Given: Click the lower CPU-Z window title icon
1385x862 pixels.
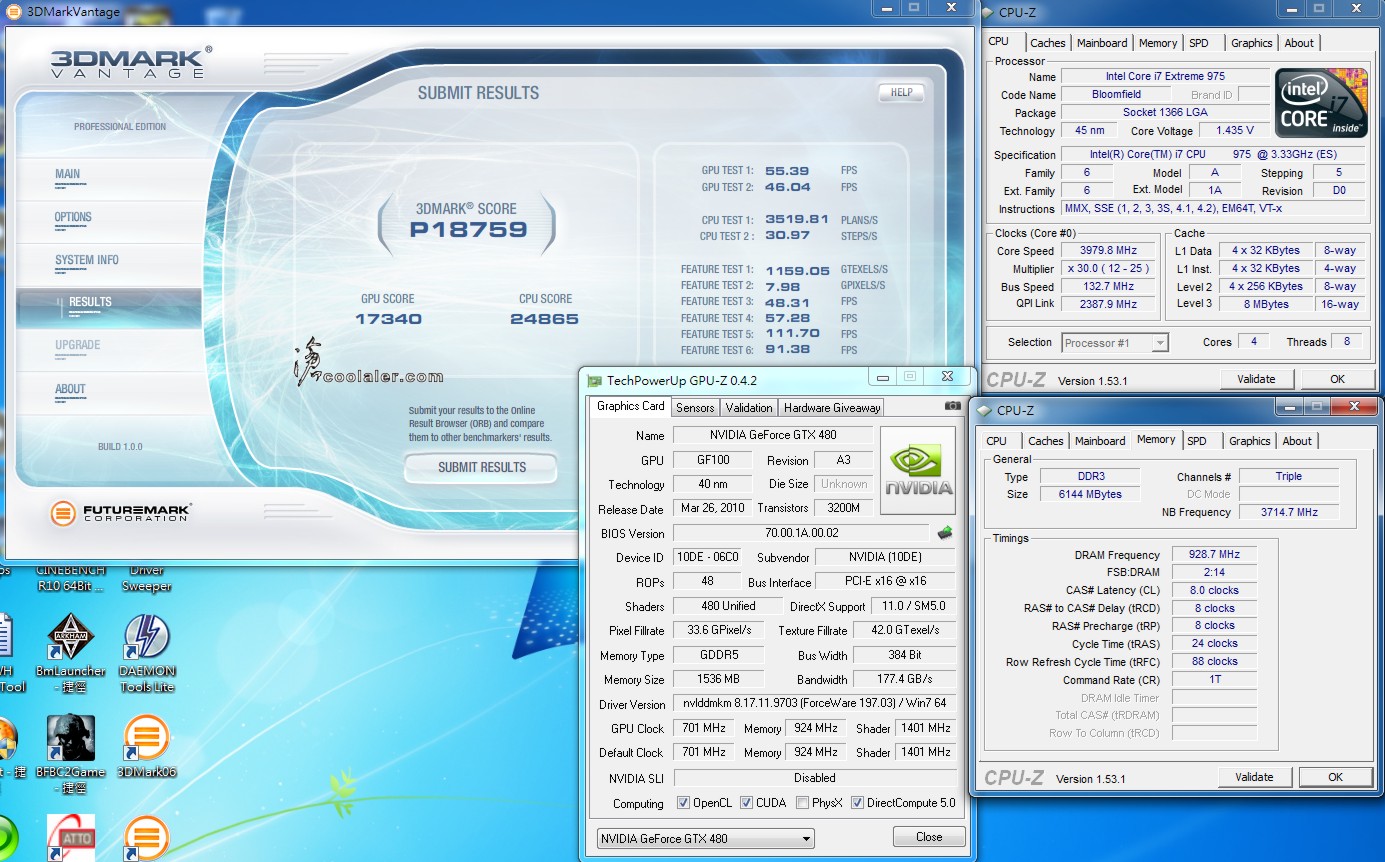Looking at the screenshot, I should point(983,410).
